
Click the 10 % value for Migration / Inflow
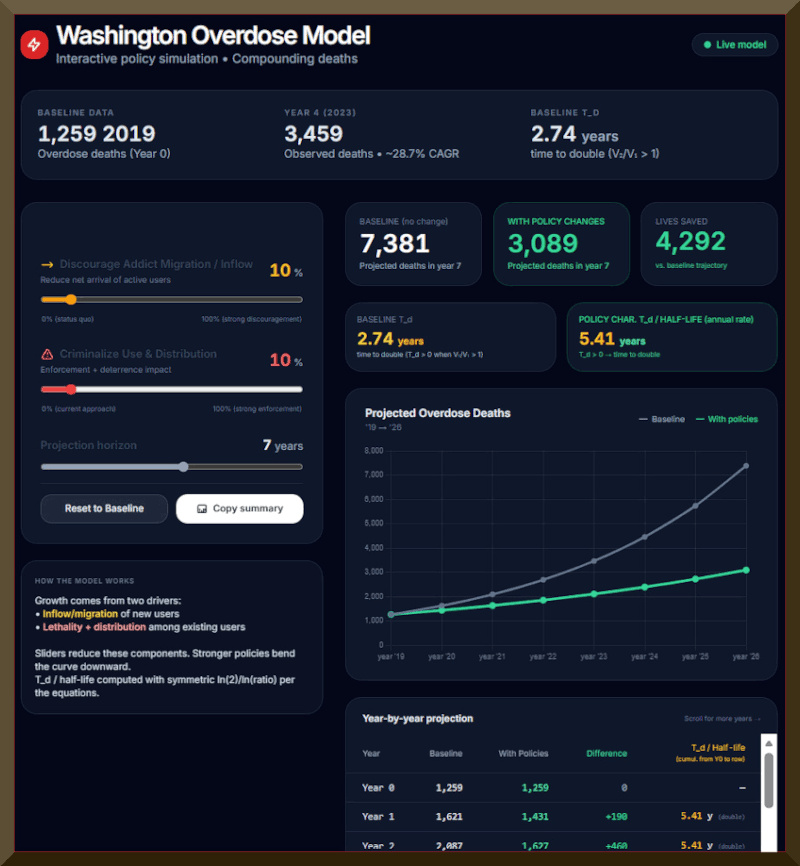pyautogui.click(x=286, y=271)
